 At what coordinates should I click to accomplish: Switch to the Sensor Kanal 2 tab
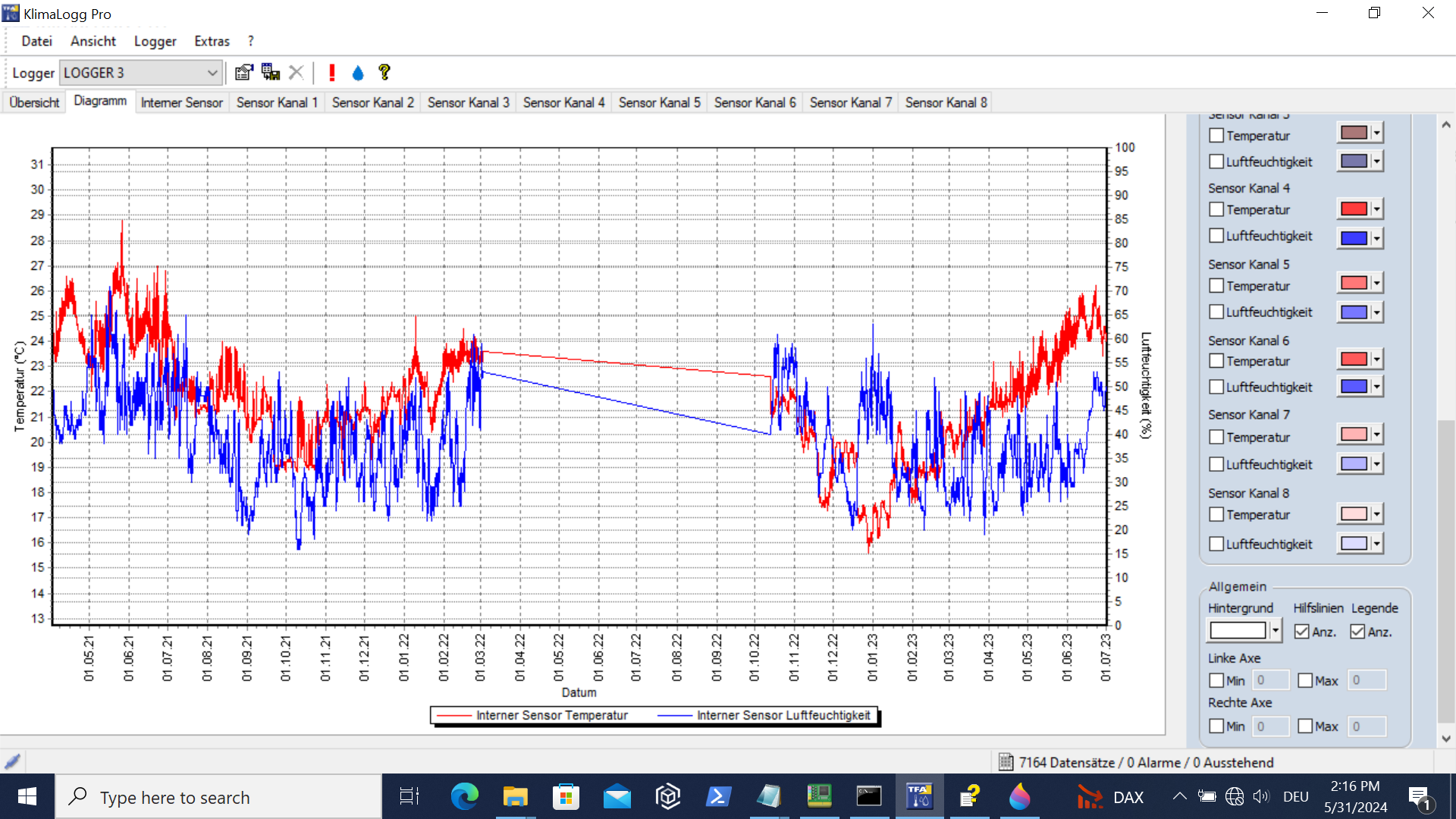click(x=372, y=102)
